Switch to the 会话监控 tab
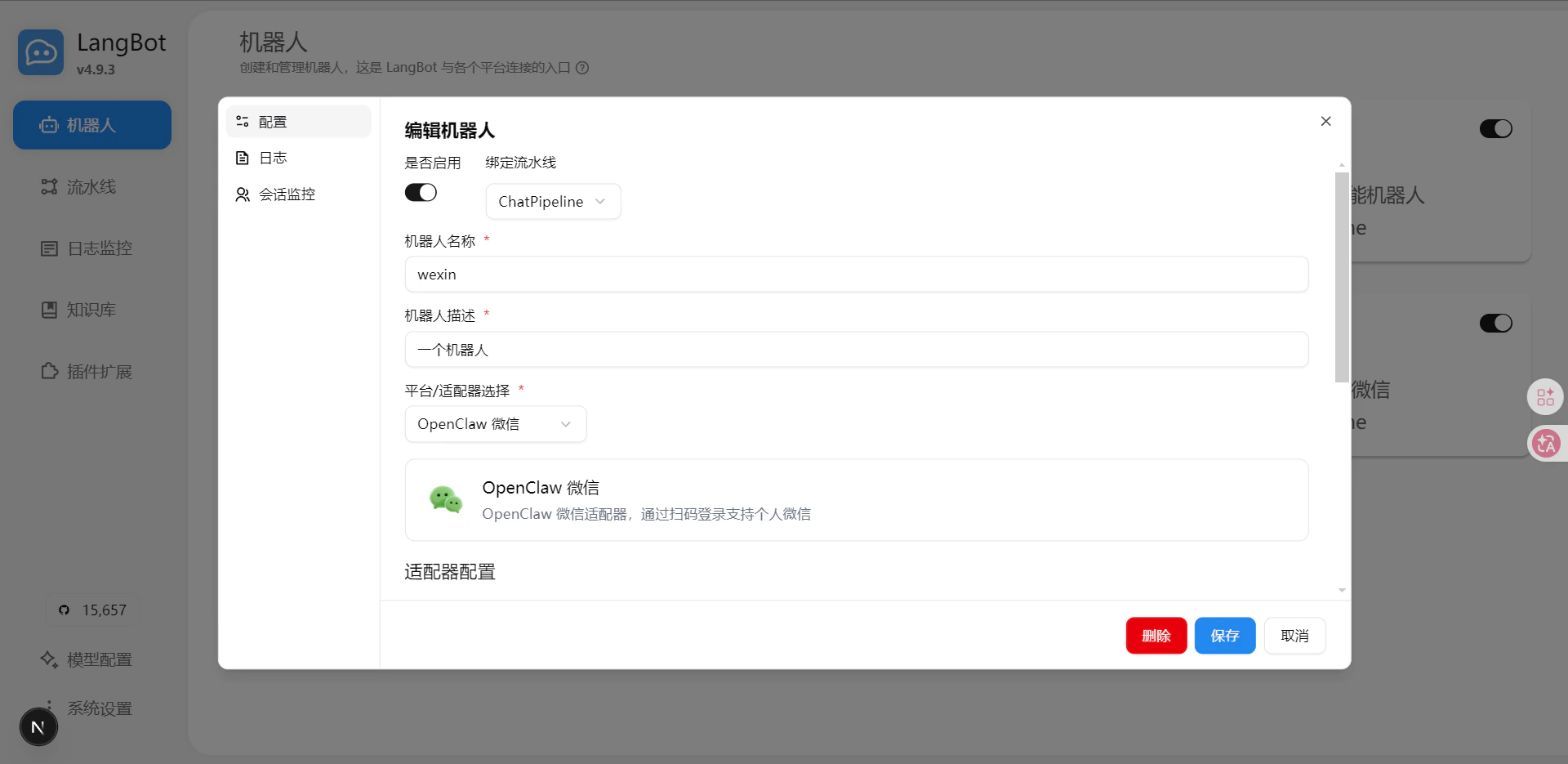The height and width of the screenshot is (764, 1568). [x=286, y=194]
